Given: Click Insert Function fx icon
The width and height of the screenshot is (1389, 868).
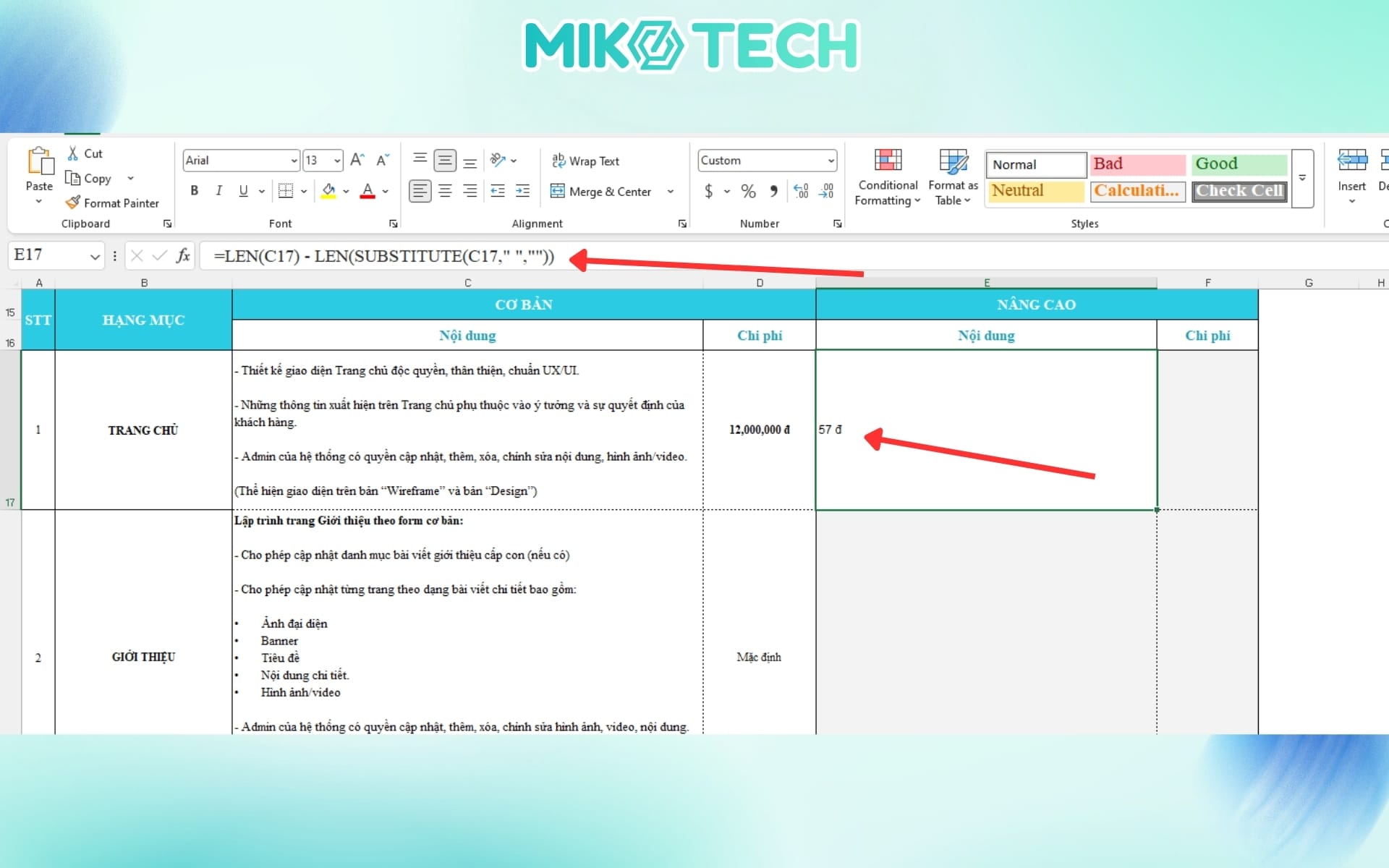Looking at the screenshot, I should pyautogui.click(x=183, y=255).
